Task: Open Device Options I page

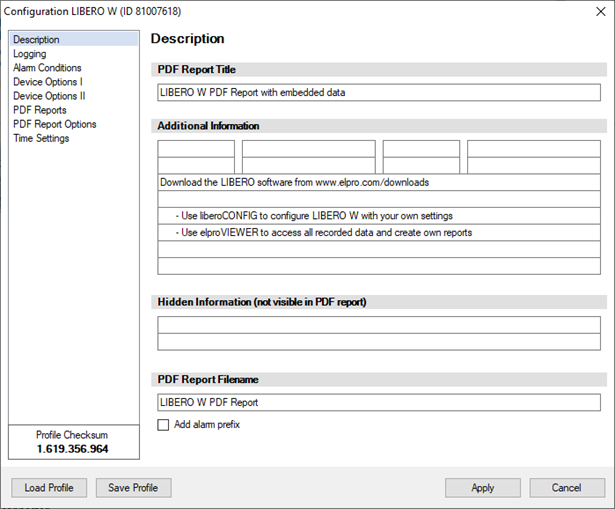Action: point(47,82)
